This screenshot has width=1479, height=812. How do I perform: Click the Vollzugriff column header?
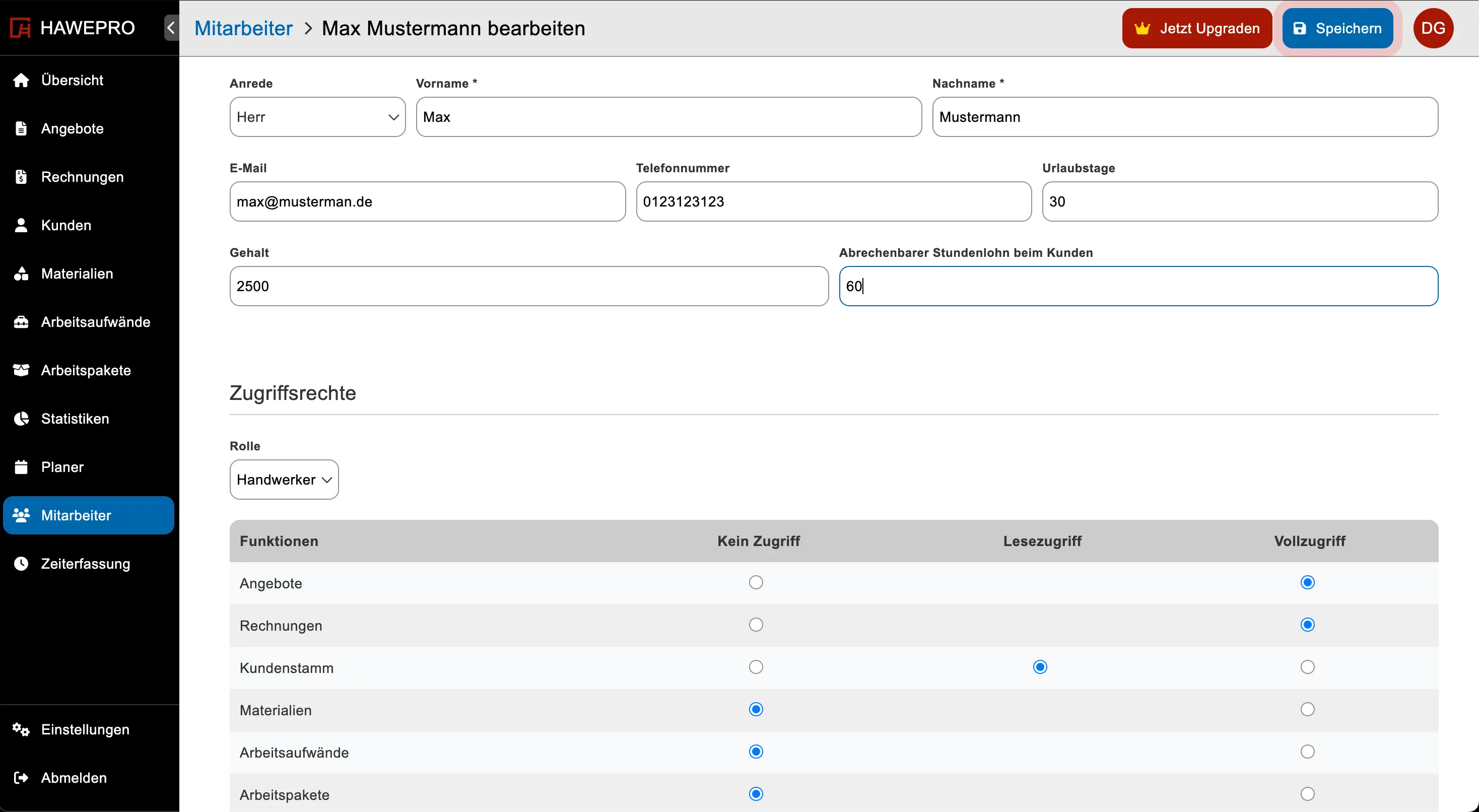1310,541
